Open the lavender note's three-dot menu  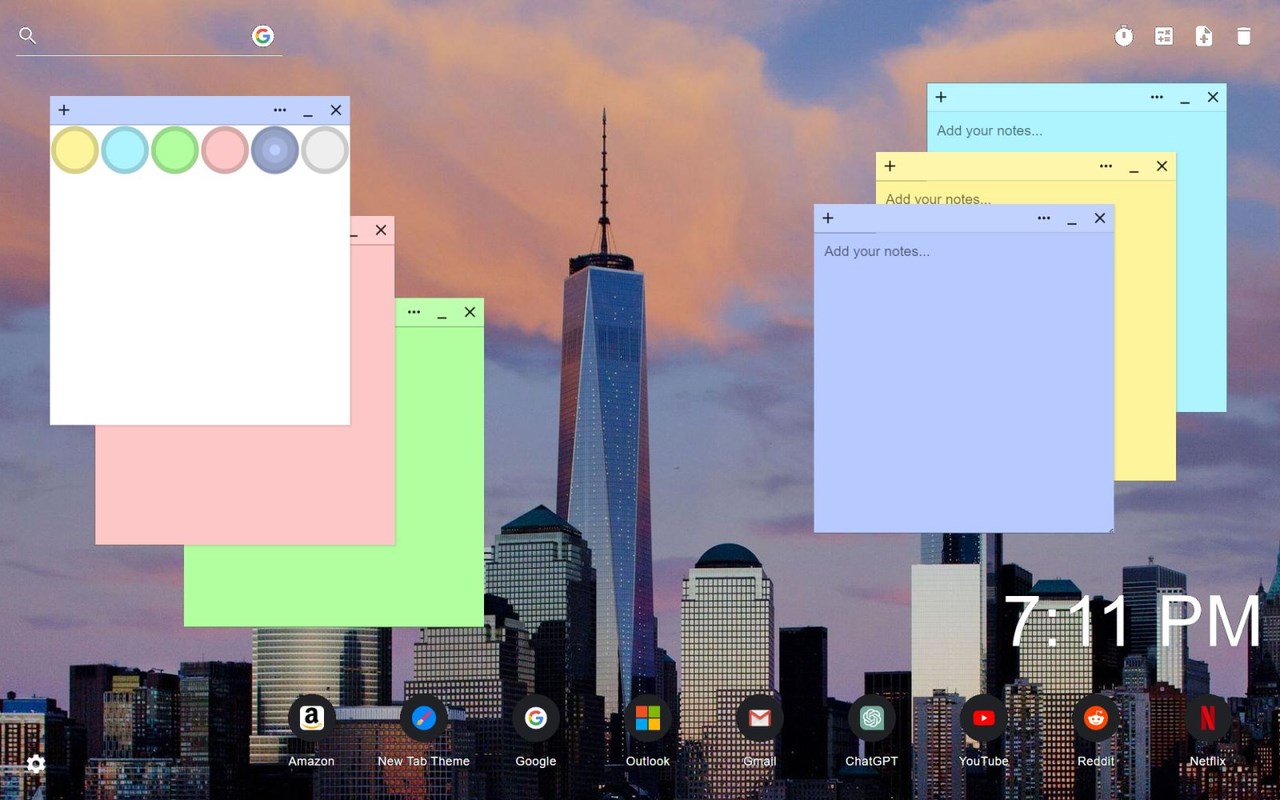(x=1044, y=218)
